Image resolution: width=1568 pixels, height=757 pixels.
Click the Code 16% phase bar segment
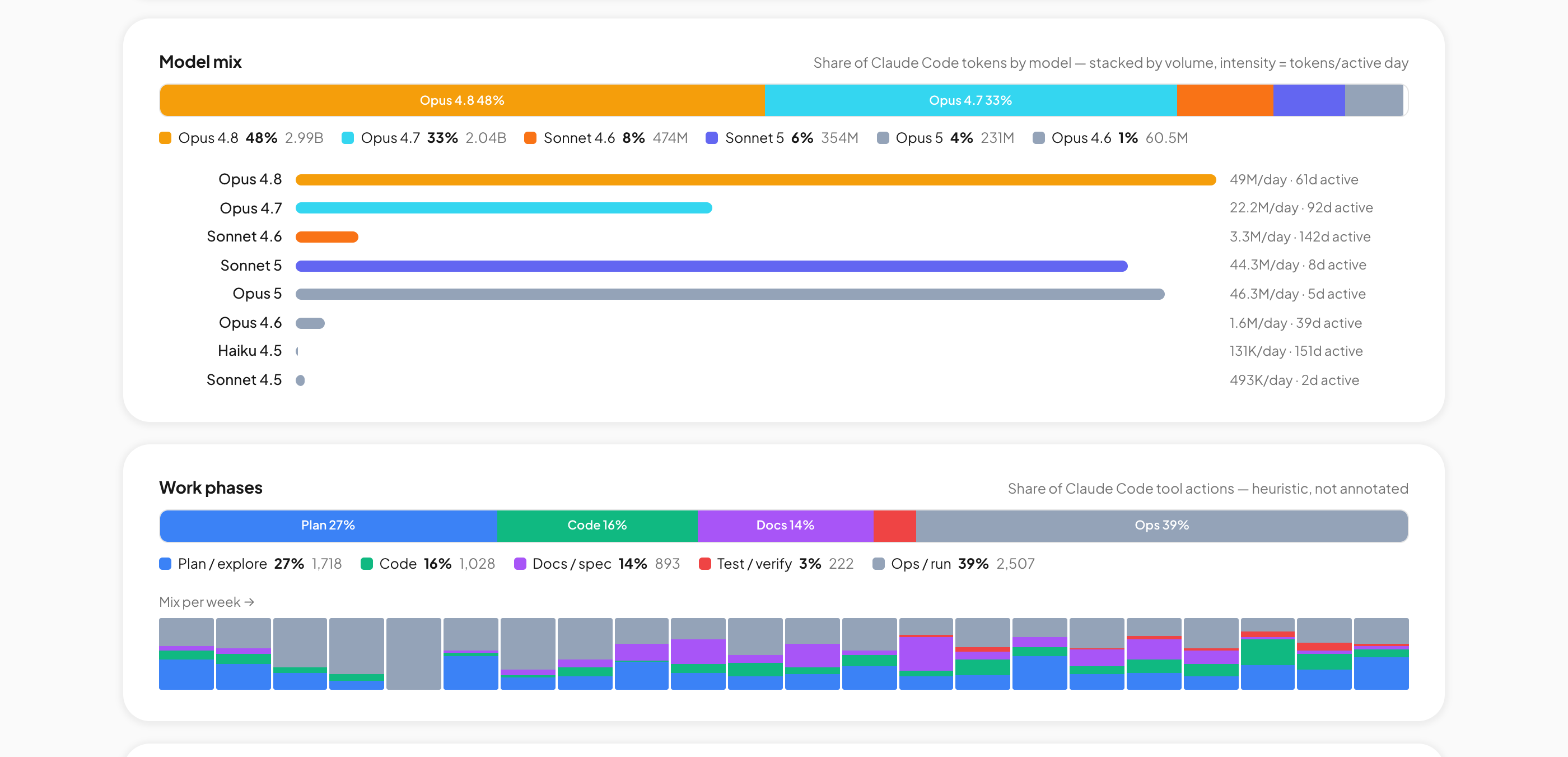597,526
